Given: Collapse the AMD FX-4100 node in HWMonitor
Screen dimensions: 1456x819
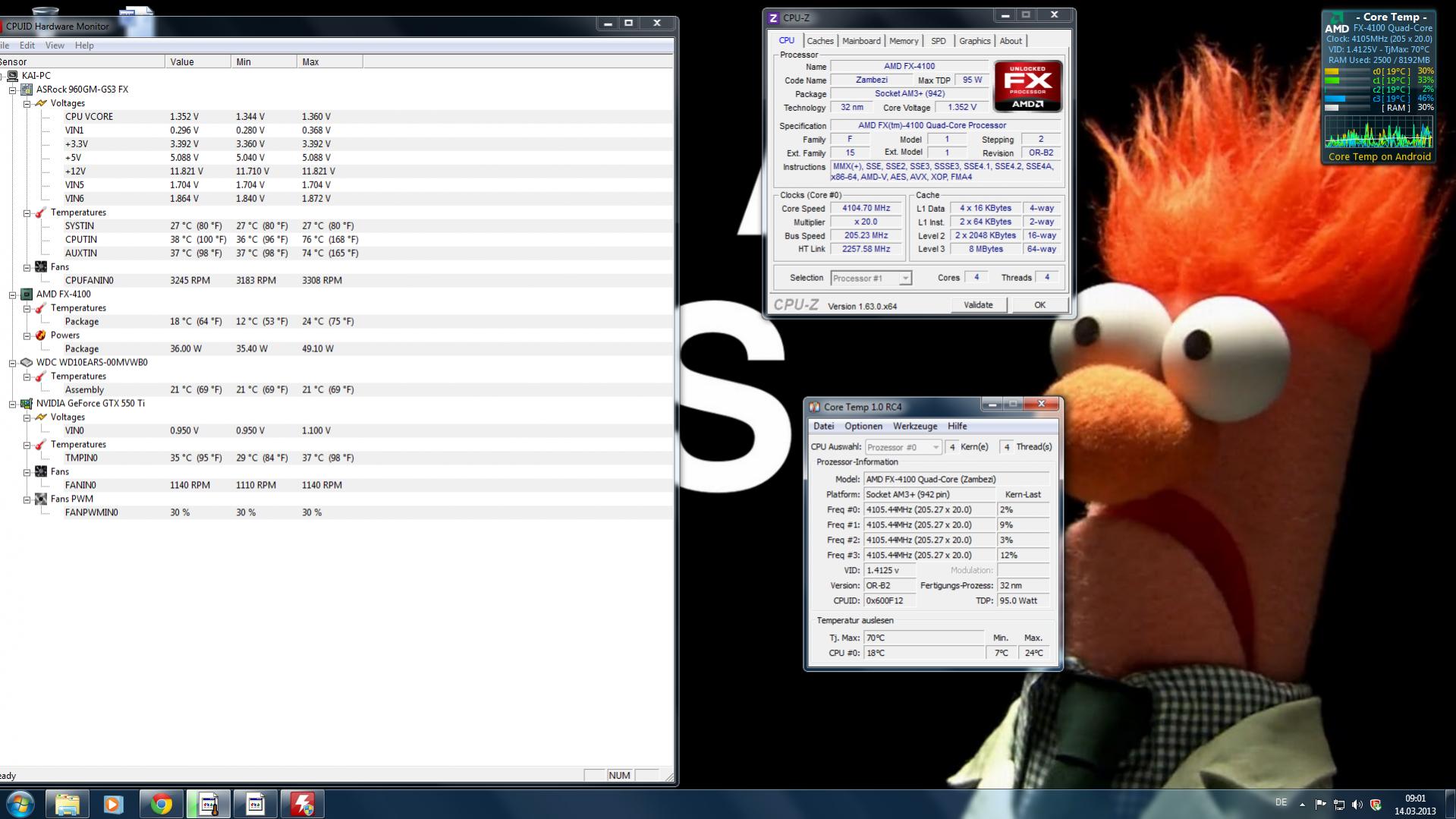Looking at the screenshot, I should (x=13, y=295).
